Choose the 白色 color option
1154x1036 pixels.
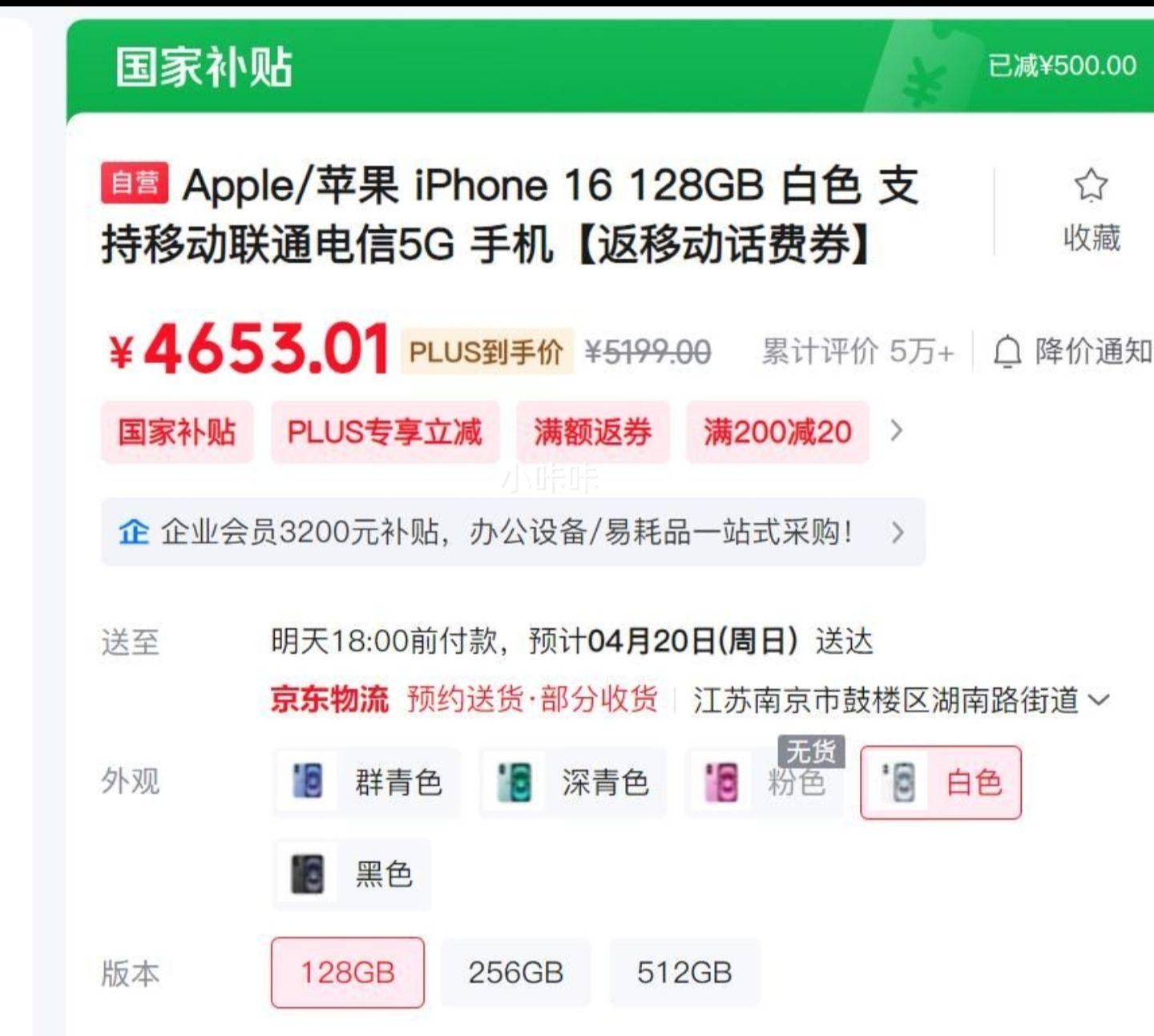[941, 782]
